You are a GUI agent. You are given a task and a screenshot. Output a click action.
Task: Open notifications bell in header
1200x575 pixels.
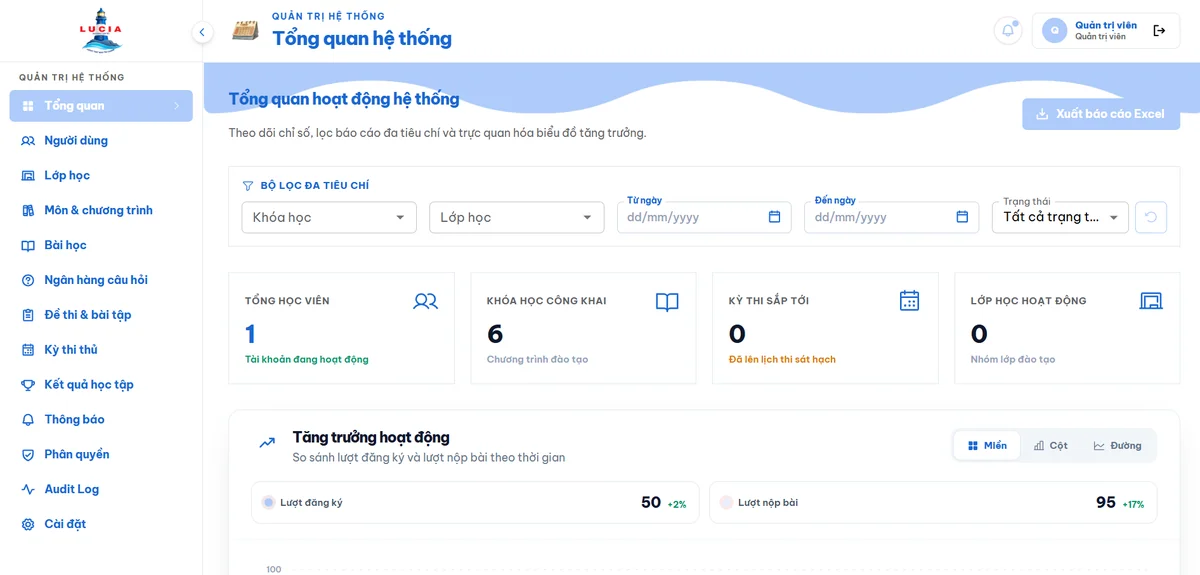pos(1008,30)
